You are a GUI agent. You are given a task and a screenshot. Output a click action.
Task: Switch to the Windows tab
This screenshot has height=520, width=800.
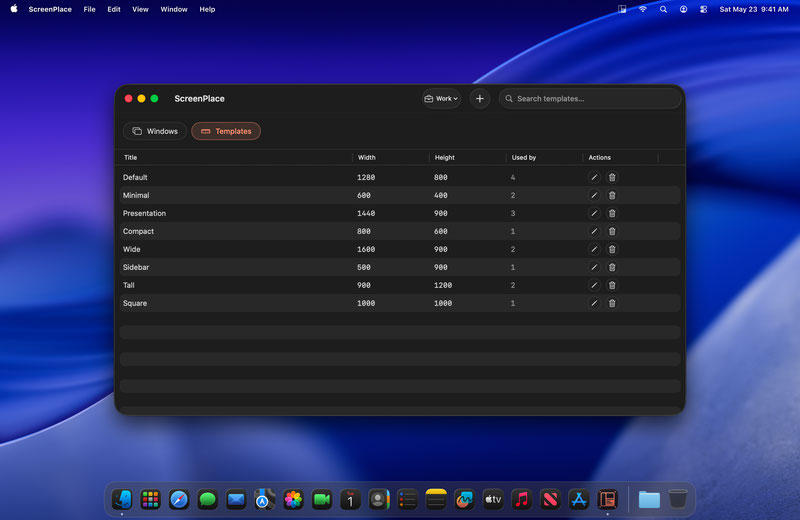click(155, 131)
